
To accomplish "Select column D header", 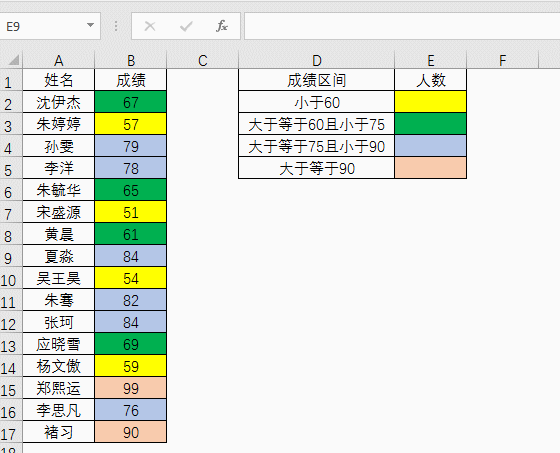I will pos(316,60).
